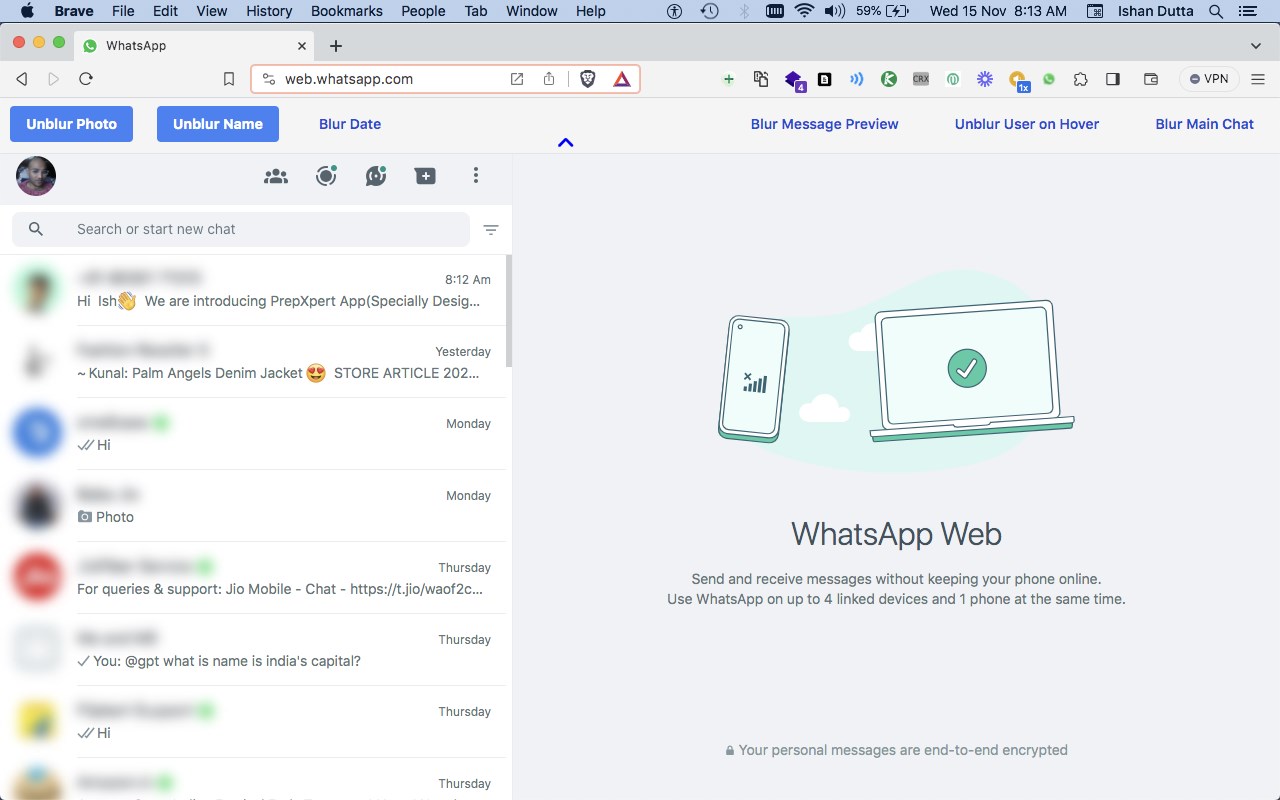The image size is (1280, 800).
Task: Open the Brave Shields lion icon
Action: pyautogui.click(x=588, y=79)
